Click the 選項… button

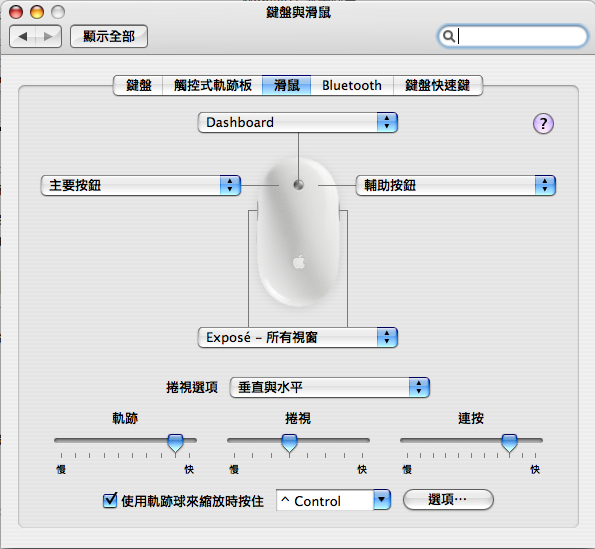(x=448, y=500)
